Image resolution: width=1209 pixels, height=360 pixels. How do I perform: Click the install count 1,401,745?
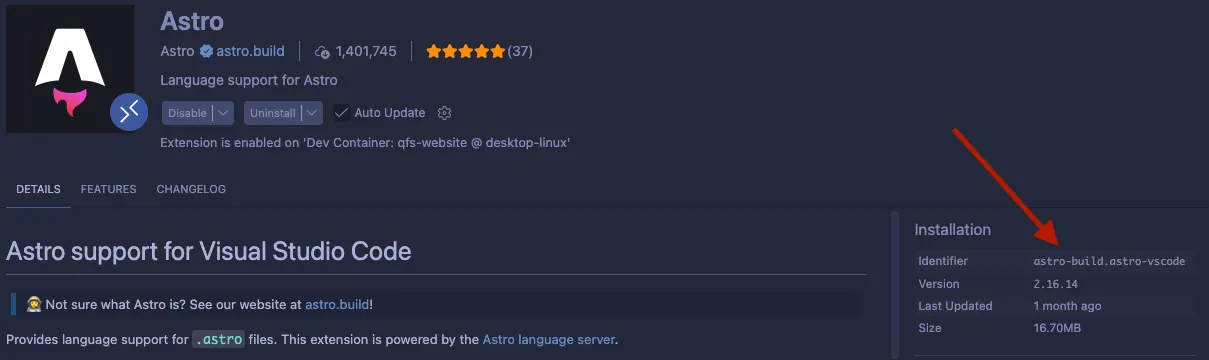[366, 51]
